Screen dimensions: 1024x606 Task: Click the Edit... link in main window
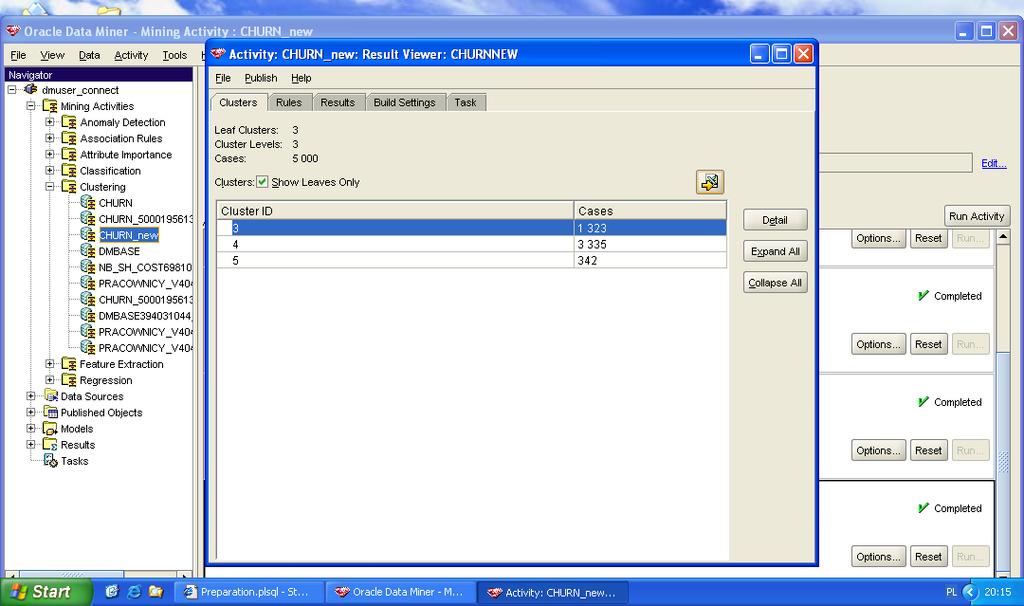tap(993, 163)
